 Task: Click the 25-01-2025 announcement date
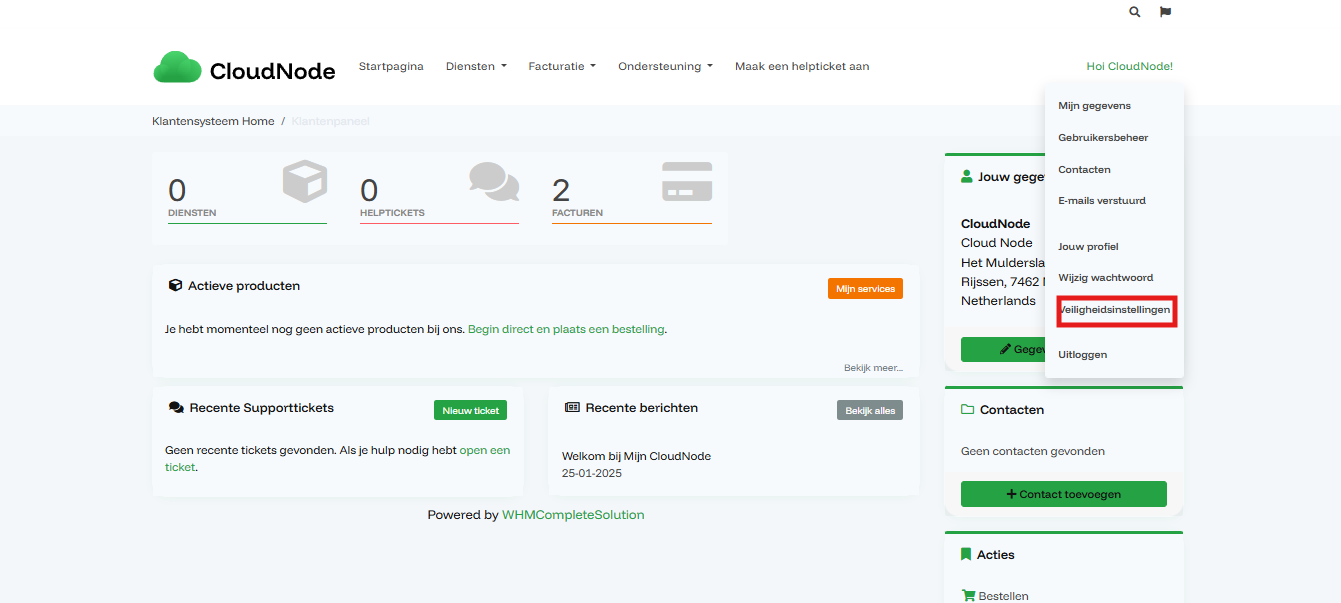point(592,473)
